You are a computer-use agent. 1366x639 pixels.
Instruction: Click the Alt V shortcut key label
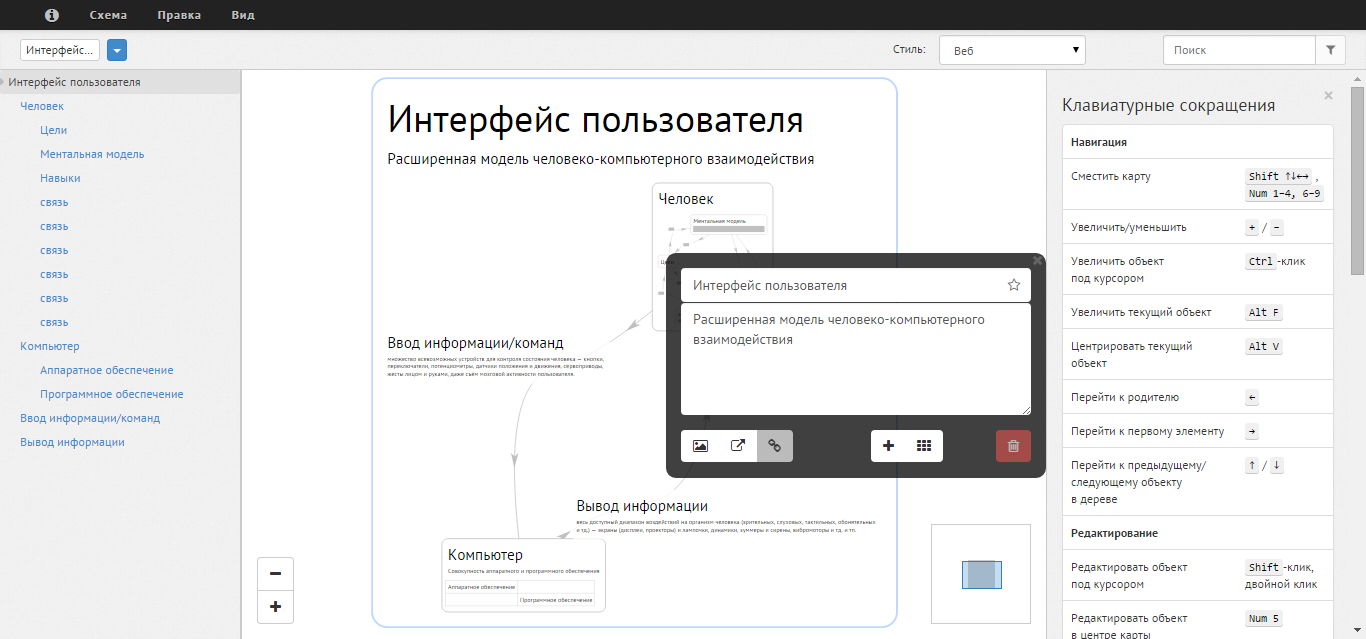point(1264,346)
